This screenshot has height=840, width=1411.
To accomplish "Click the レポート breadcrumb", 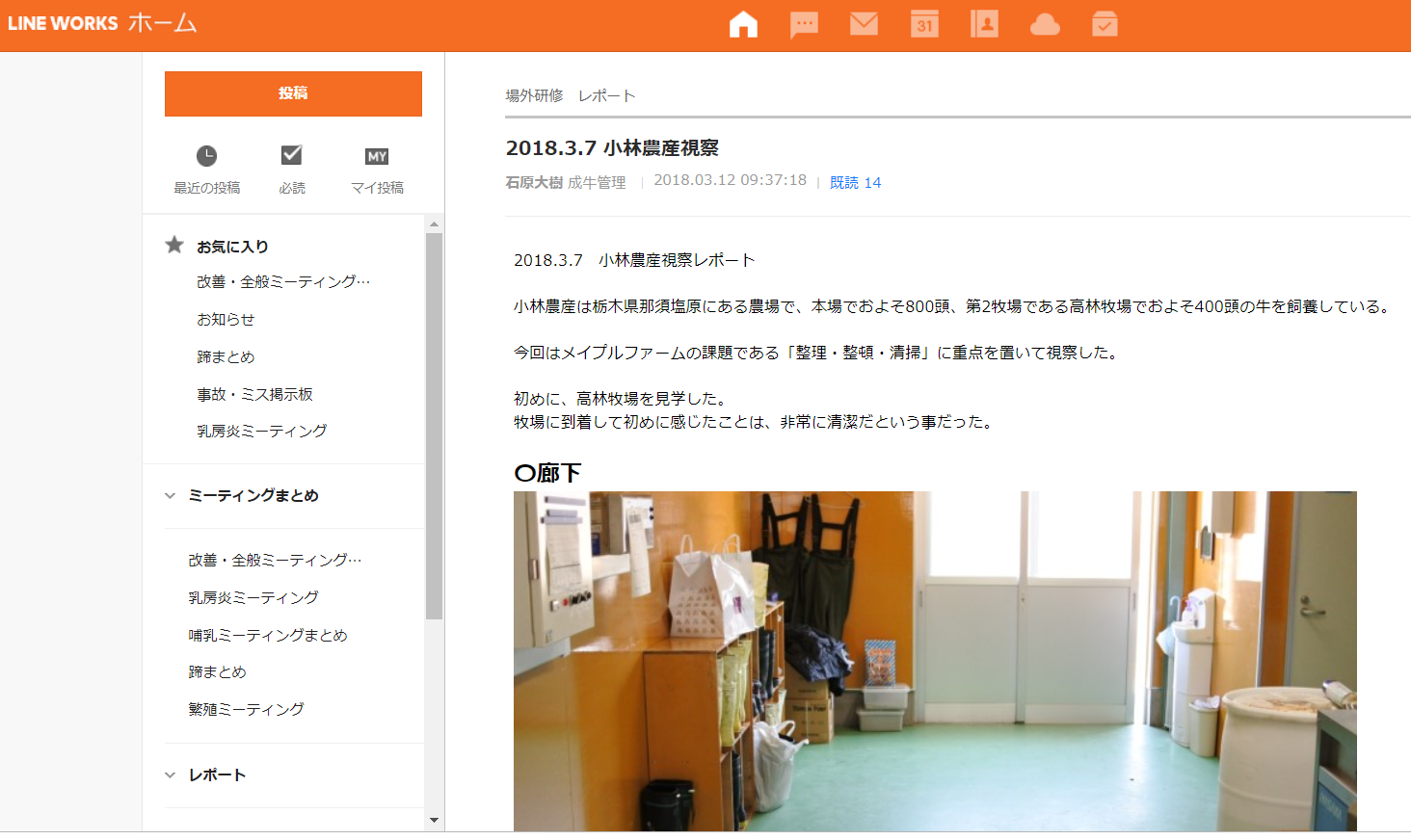I will pyautogui.click(x=606, y=95).
